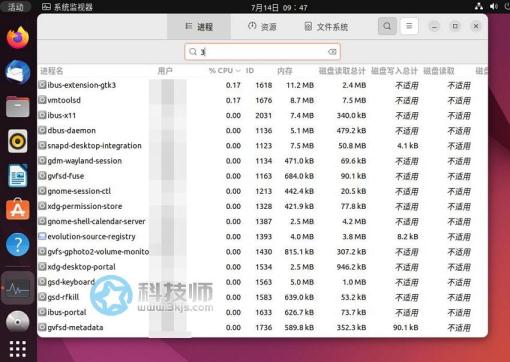Click the dbus-daemon process icon

pos(42,130)
